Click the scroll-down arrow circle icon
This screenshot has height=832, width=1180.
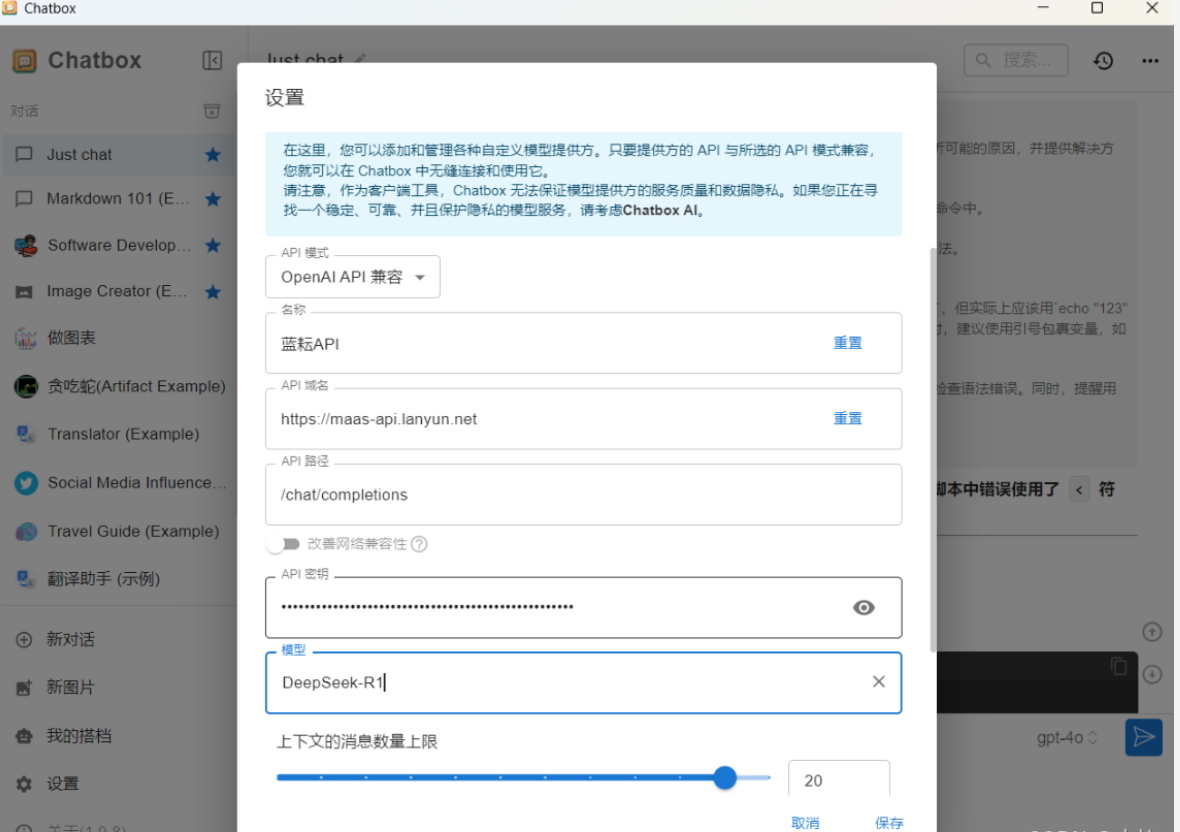(x=1151, y=674)
